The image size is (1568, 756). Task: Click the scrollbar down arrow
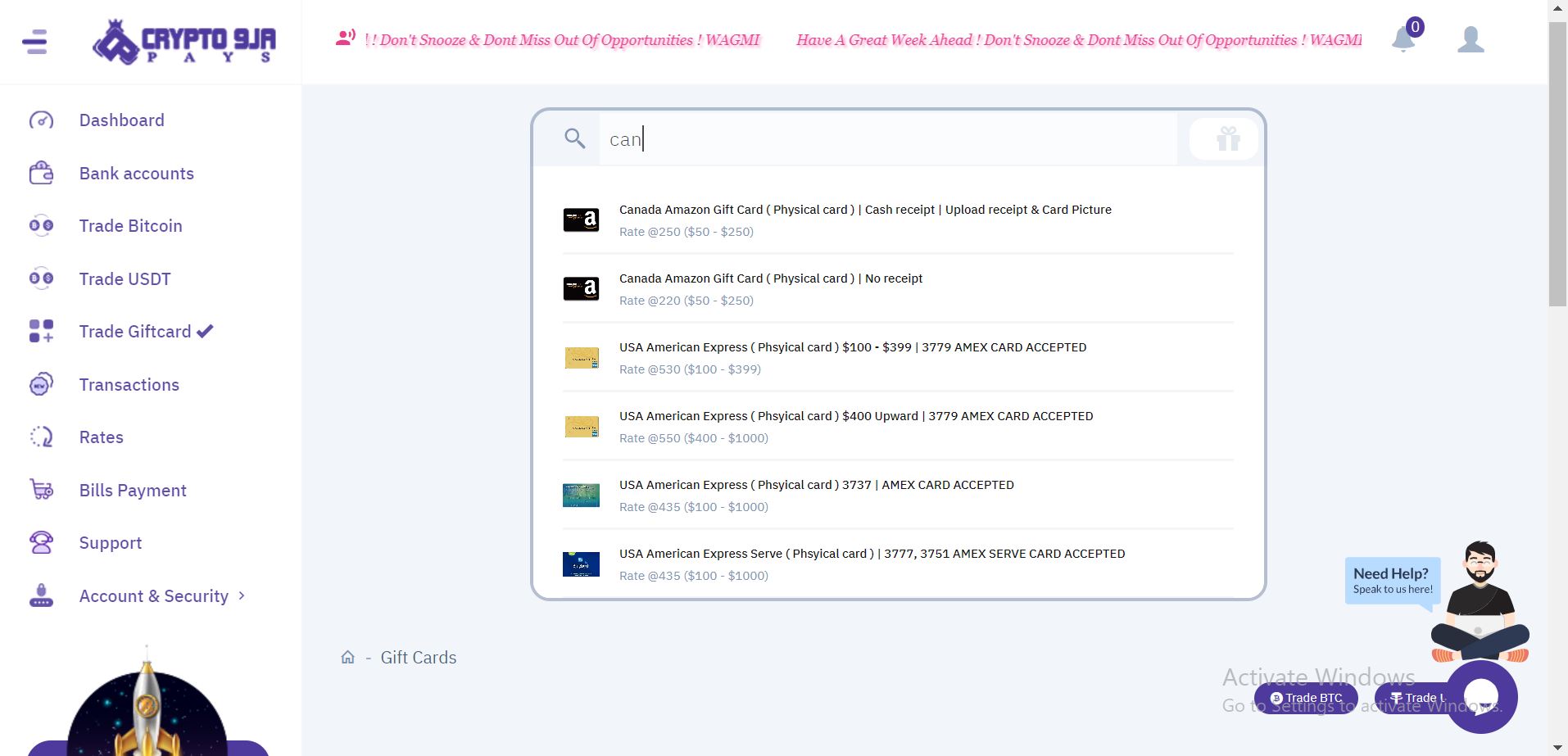click(x=1557, y=747)
